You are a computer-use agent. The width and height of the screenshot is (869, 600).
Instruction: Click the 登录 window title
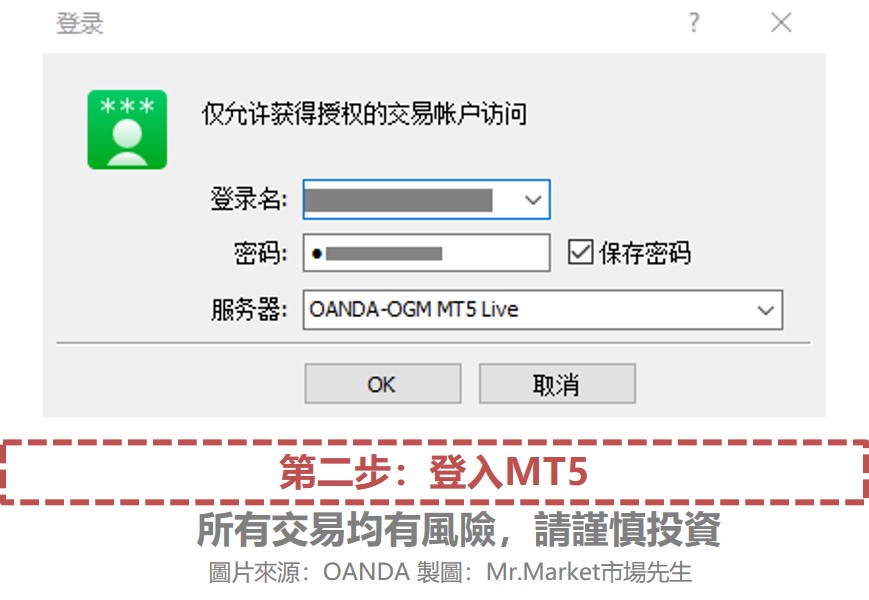[x=80, y=23]
